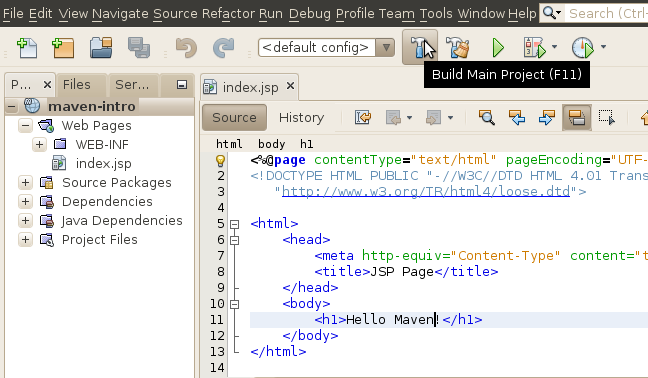Screen dimensions: 648x378
Task: Expand the Java Dependencies node
Action: (x=26, y=220)
